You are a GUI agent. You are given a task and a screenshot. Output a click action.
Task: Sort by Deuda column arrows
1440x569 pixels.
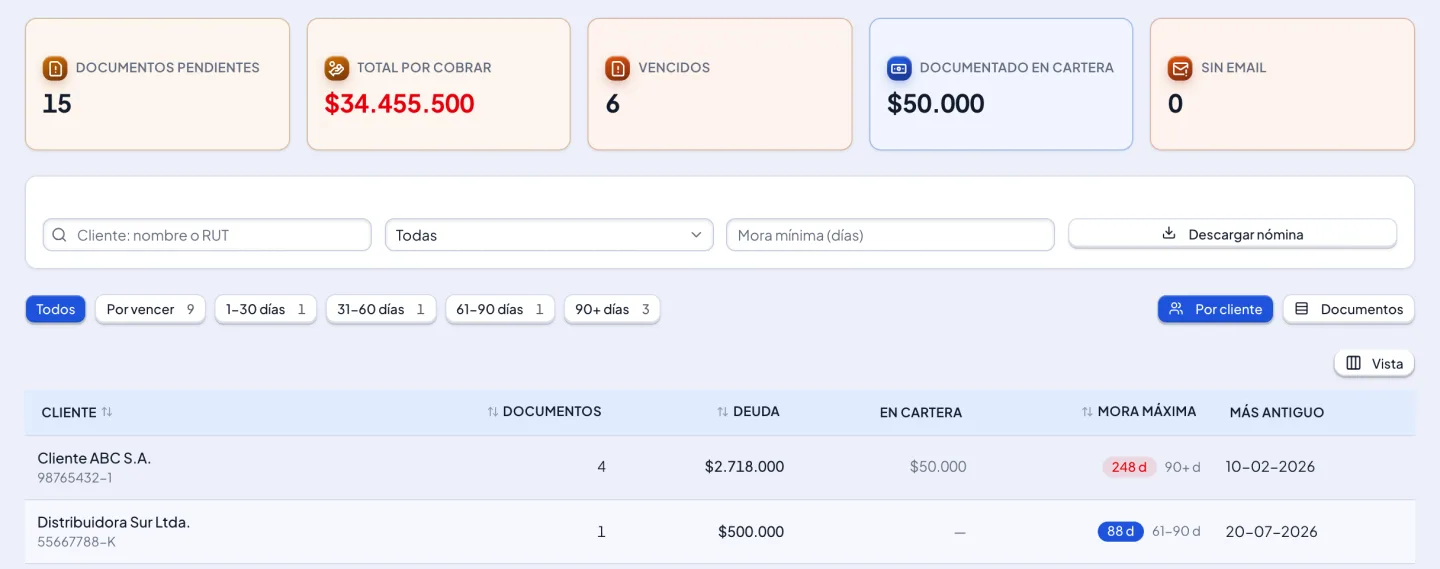(x=722, y=412)
